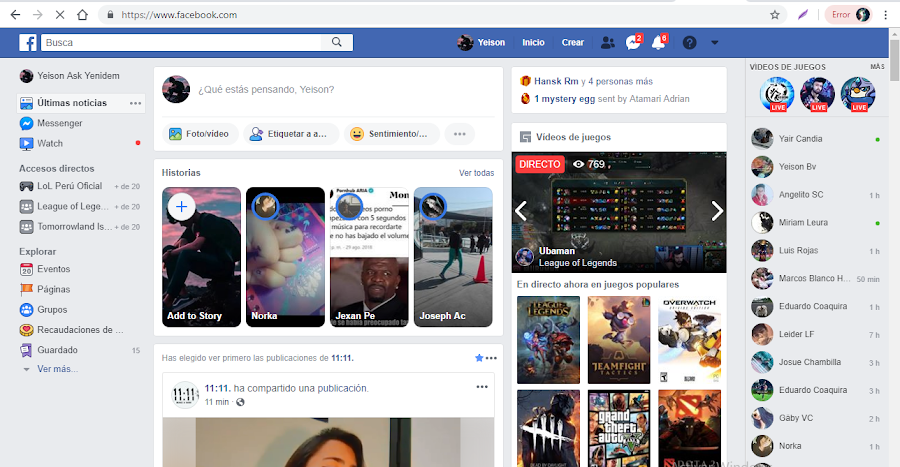This screenshot has width=900, height=467.
Task: Click the Add to Story card
Action: click(x=201, y=257)
